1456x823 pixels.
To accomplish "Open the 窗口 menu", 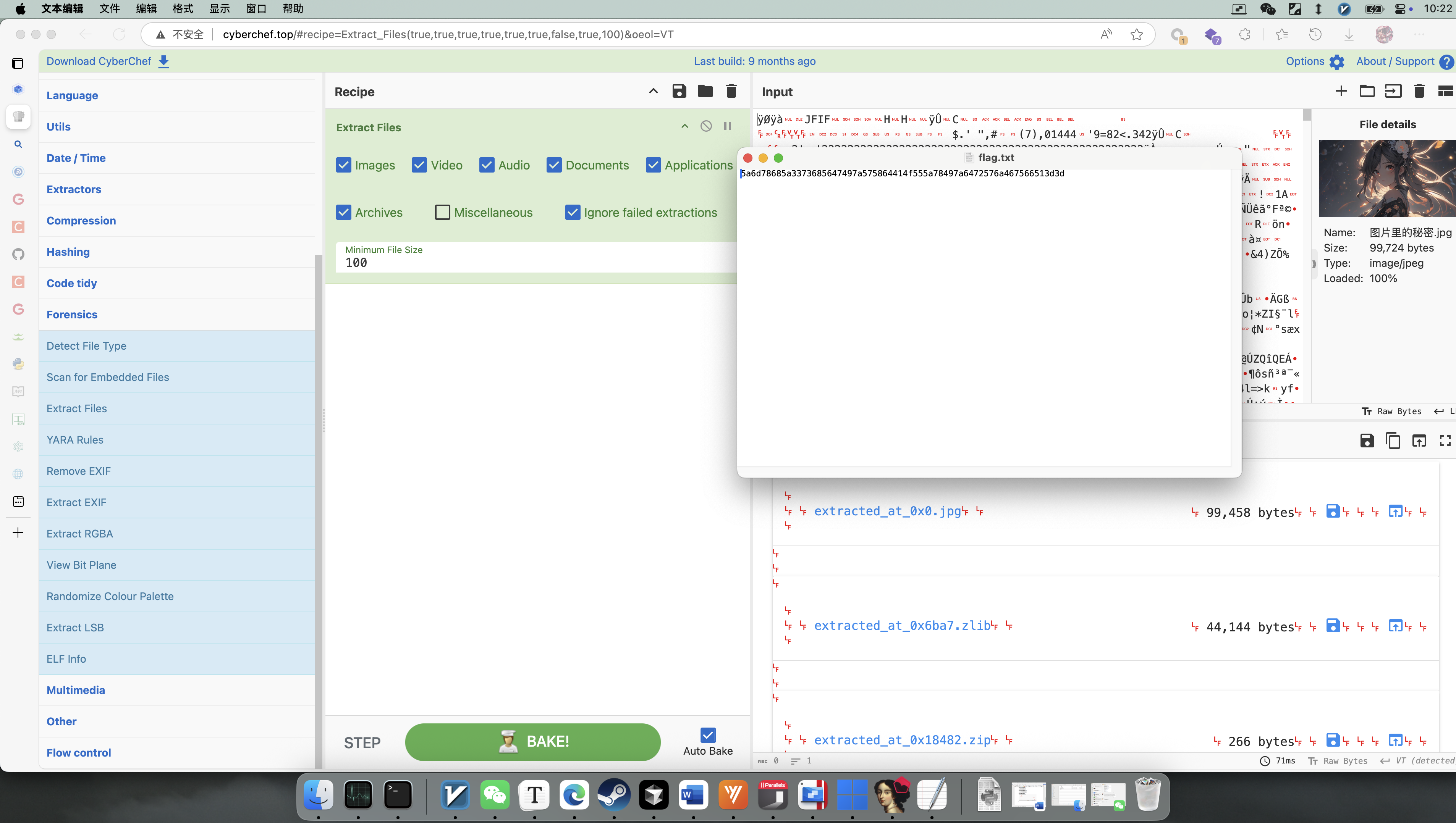I will click(256, 8).
